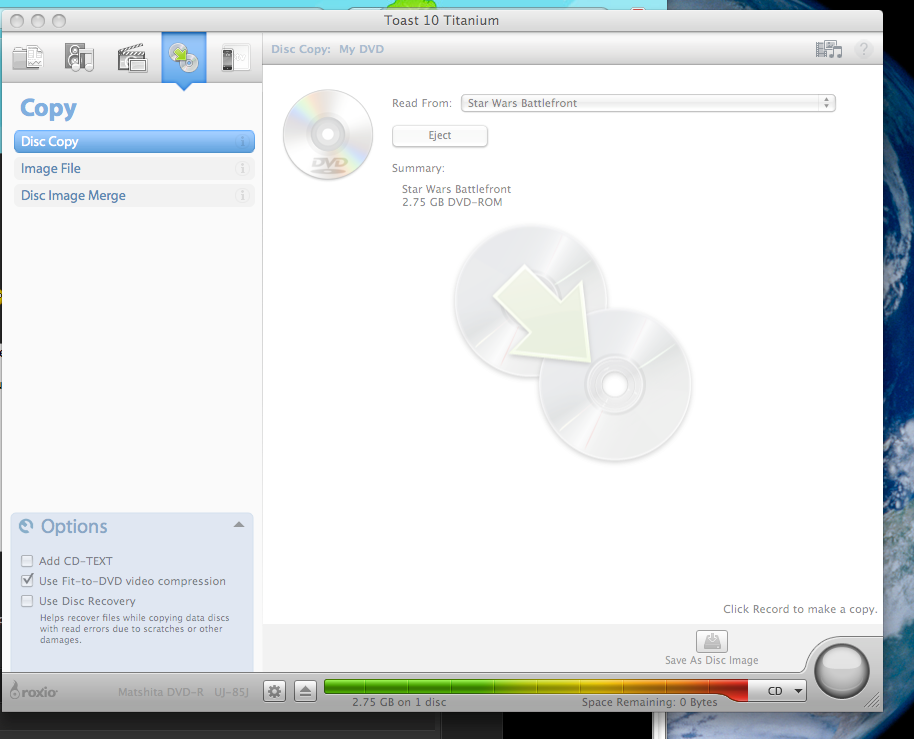Click the Toast 10 Titanium title bar
This screenshot has width=914, height=739.
pyautogui.click(x=441, y=20)
